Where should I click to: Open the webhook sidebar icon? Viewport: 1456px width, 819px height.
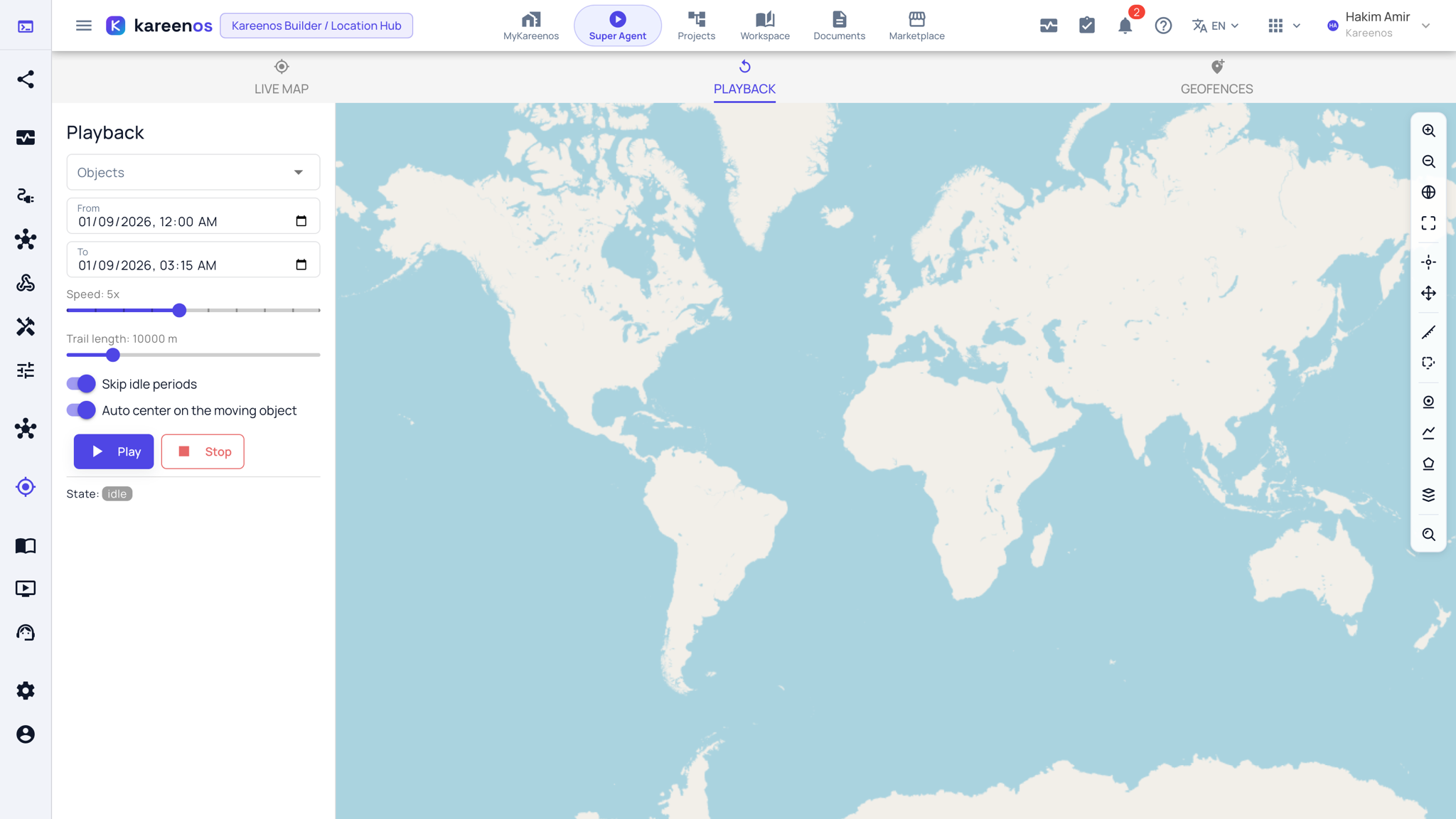pos(26,283)
